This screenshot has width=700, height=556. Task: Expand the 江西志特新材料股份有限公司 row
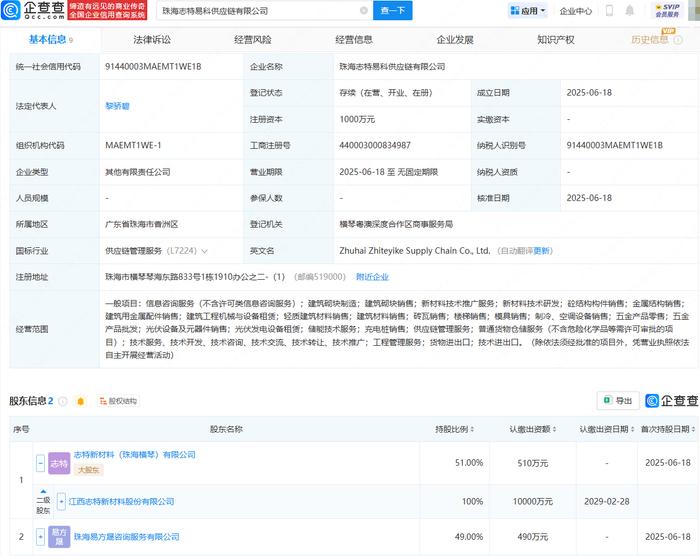[62, 502]
